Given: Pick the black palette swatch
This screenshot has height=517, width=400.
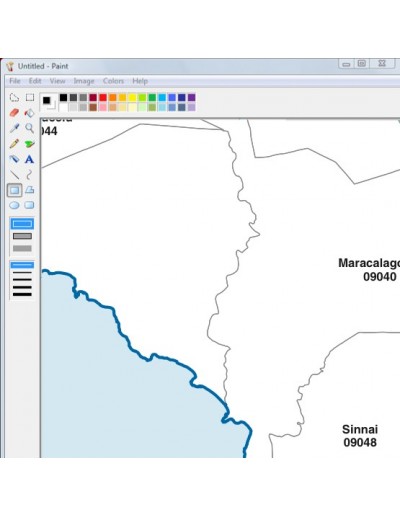Looking at the screenshot, I should 63,97.
